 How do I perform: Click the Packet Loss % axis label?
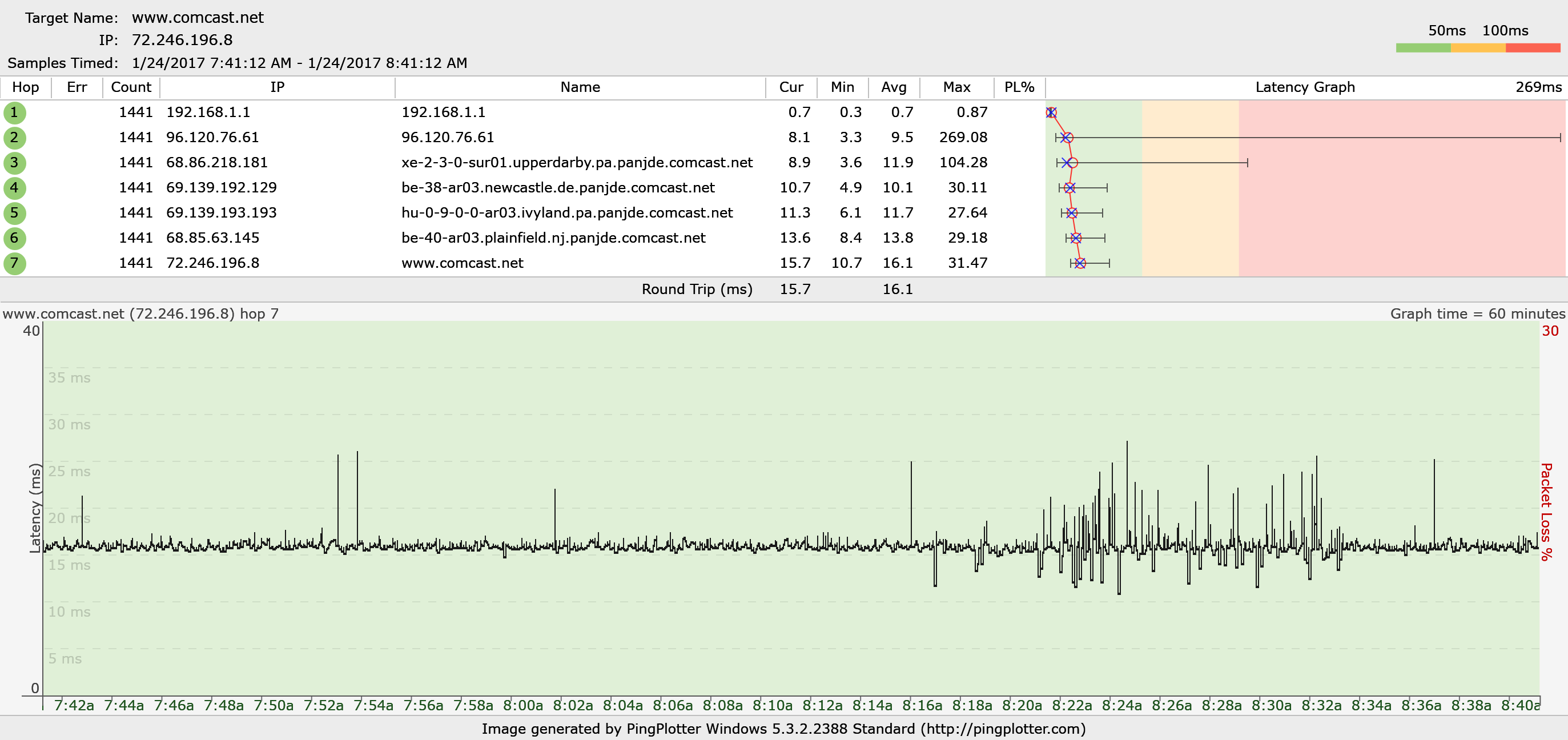tap(1547, 512)
